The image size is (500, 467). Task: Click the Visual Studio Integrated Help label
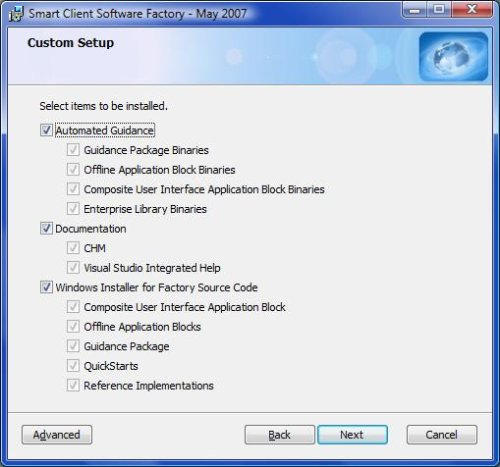(x=152, y=268)
